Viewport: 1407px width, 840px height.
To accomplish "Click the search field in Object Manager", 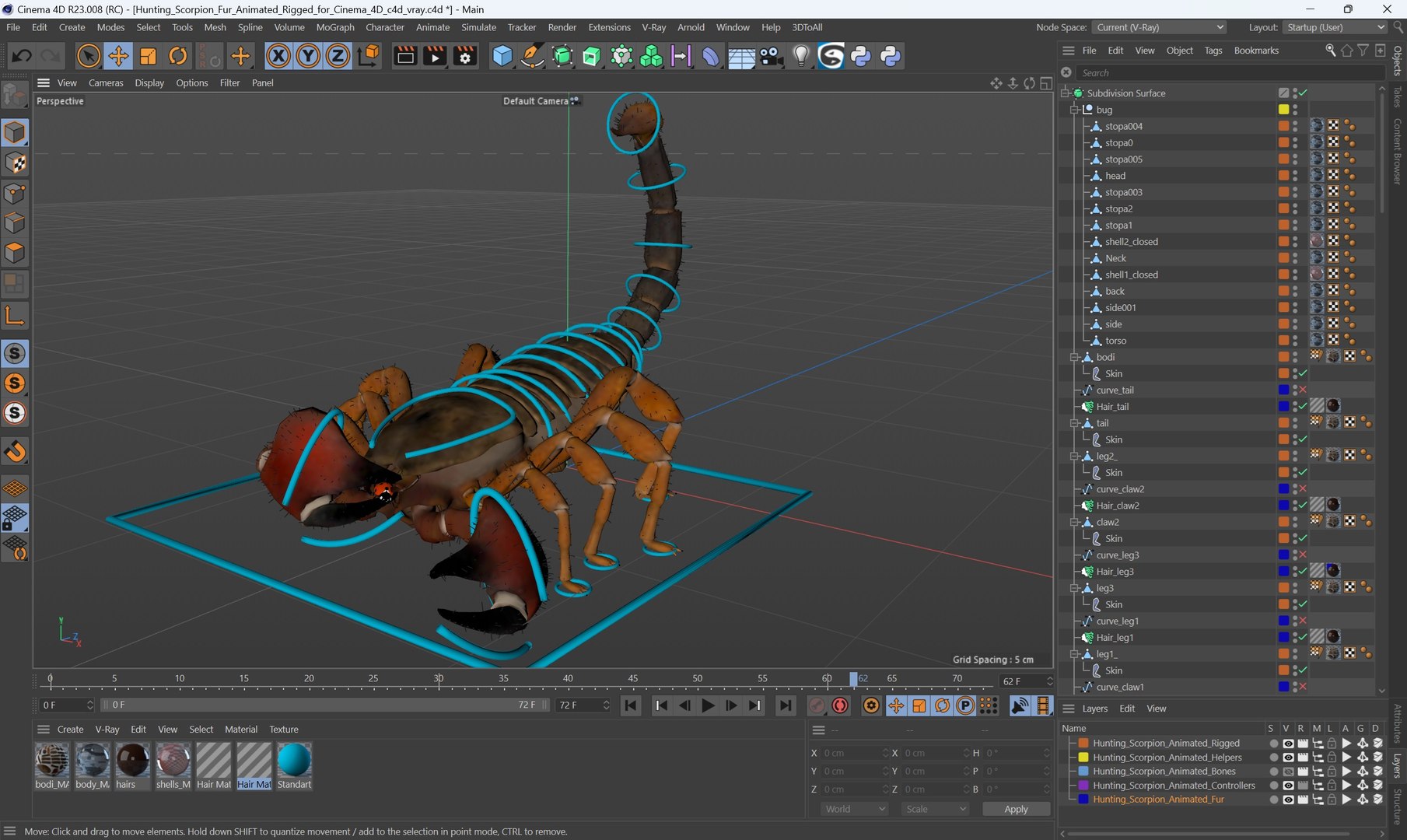I will [x=1229, y=73].
